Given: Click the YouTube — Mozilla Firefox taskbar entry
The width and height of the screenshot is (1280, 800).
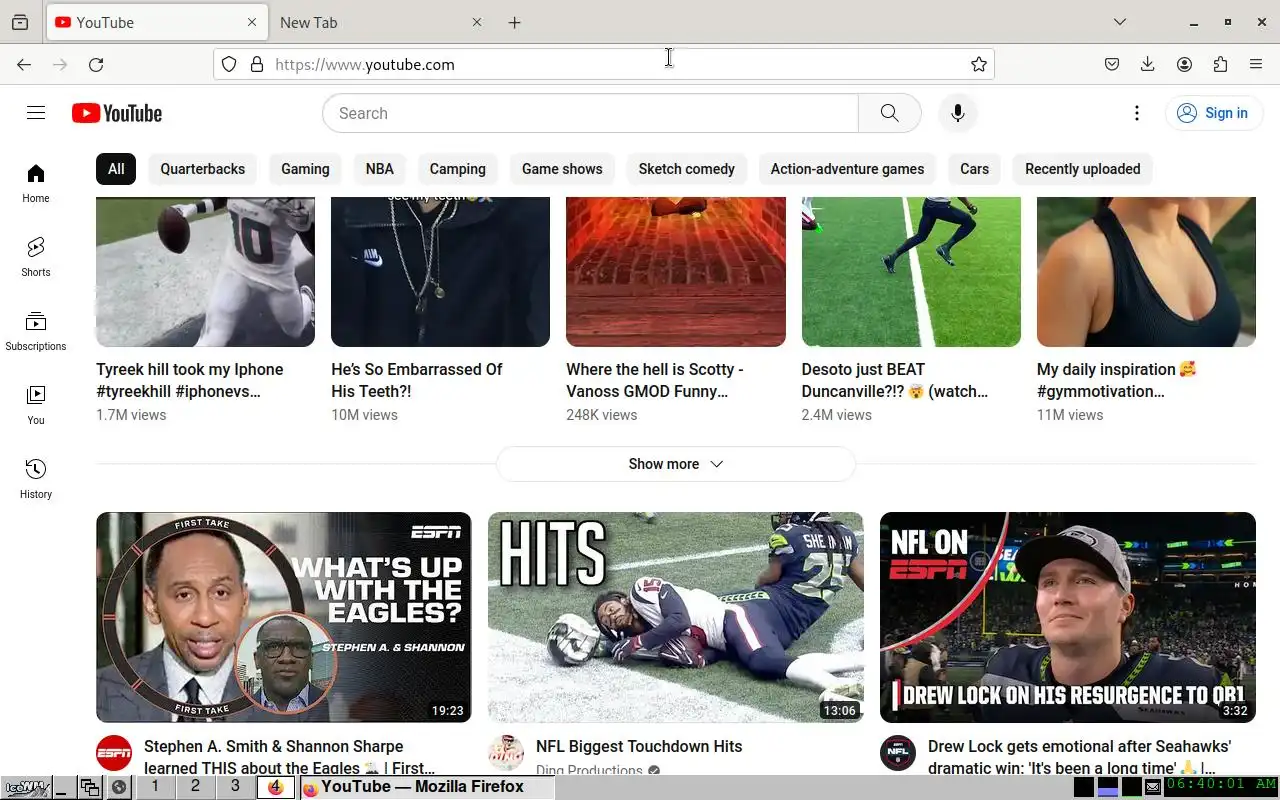Looking at the screenshot, I should 426,787.
